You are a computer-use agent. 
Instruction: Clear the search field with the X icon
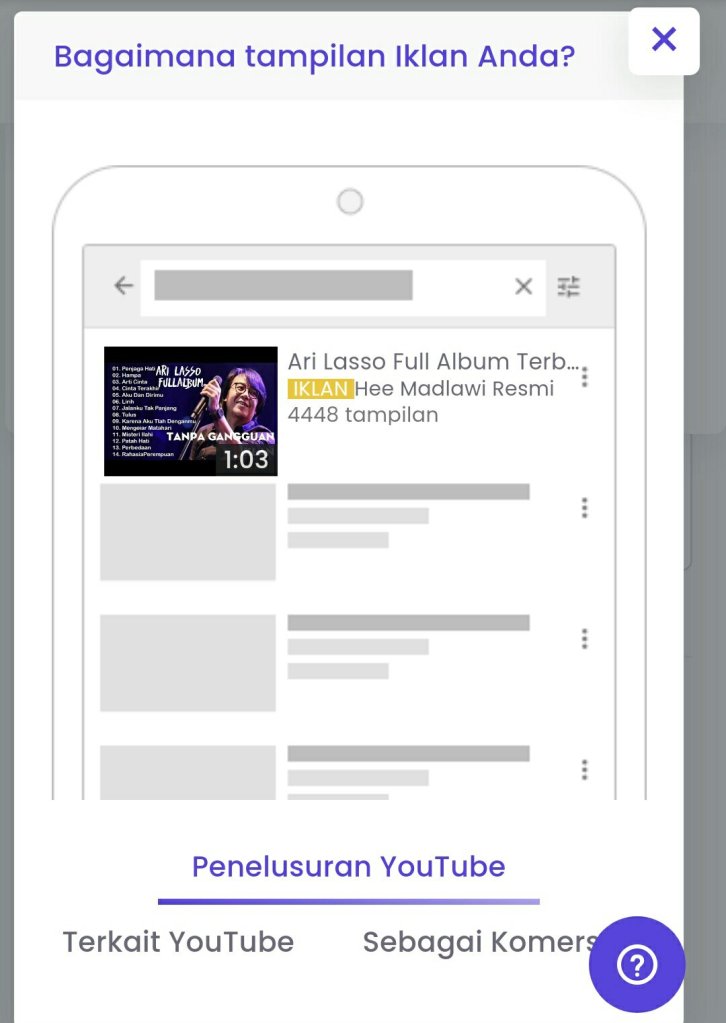[x=523, y=287]
